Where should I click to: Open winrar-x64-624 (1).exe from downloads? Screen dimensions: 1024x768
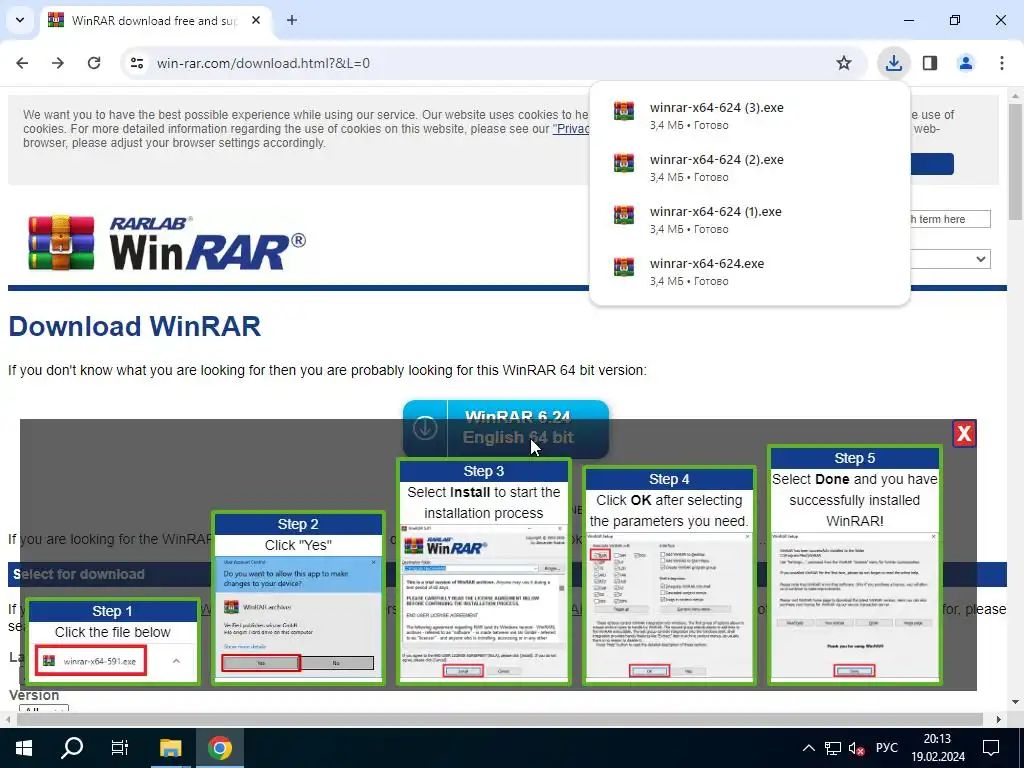749,219
